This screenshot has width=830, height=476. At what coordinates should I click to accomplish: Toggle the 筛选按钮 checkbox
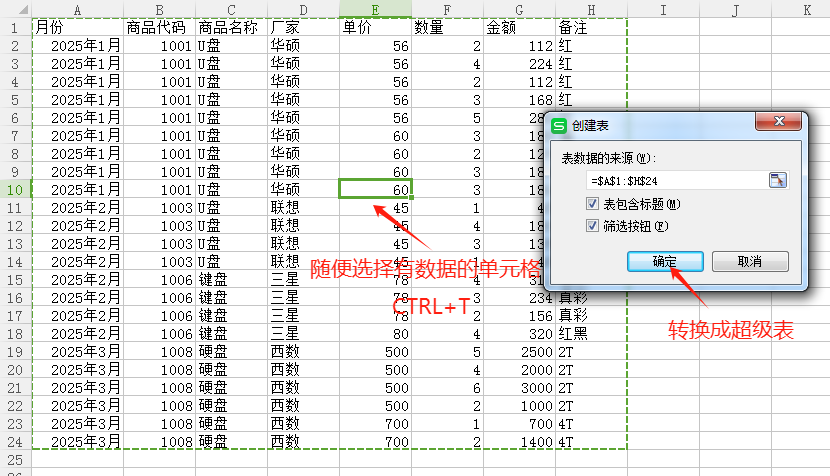(x=594, y=226)
